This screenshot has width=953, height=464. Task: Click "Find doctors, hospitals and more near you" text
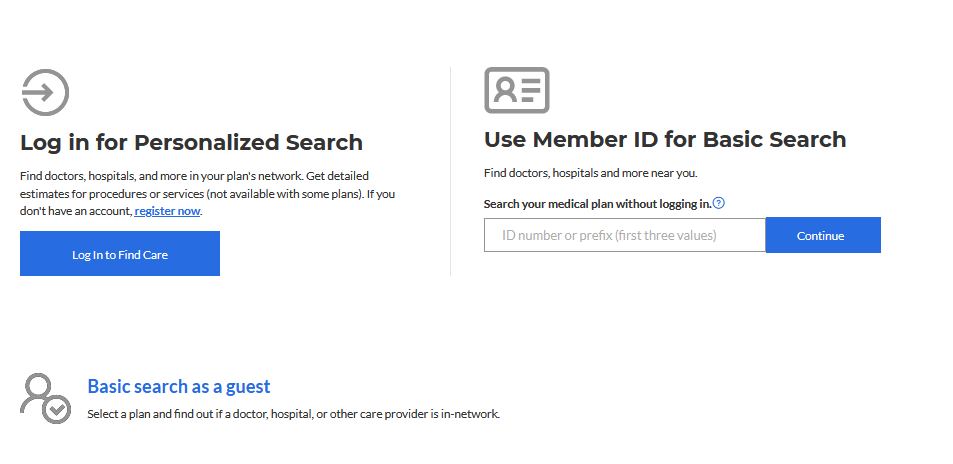590,173
